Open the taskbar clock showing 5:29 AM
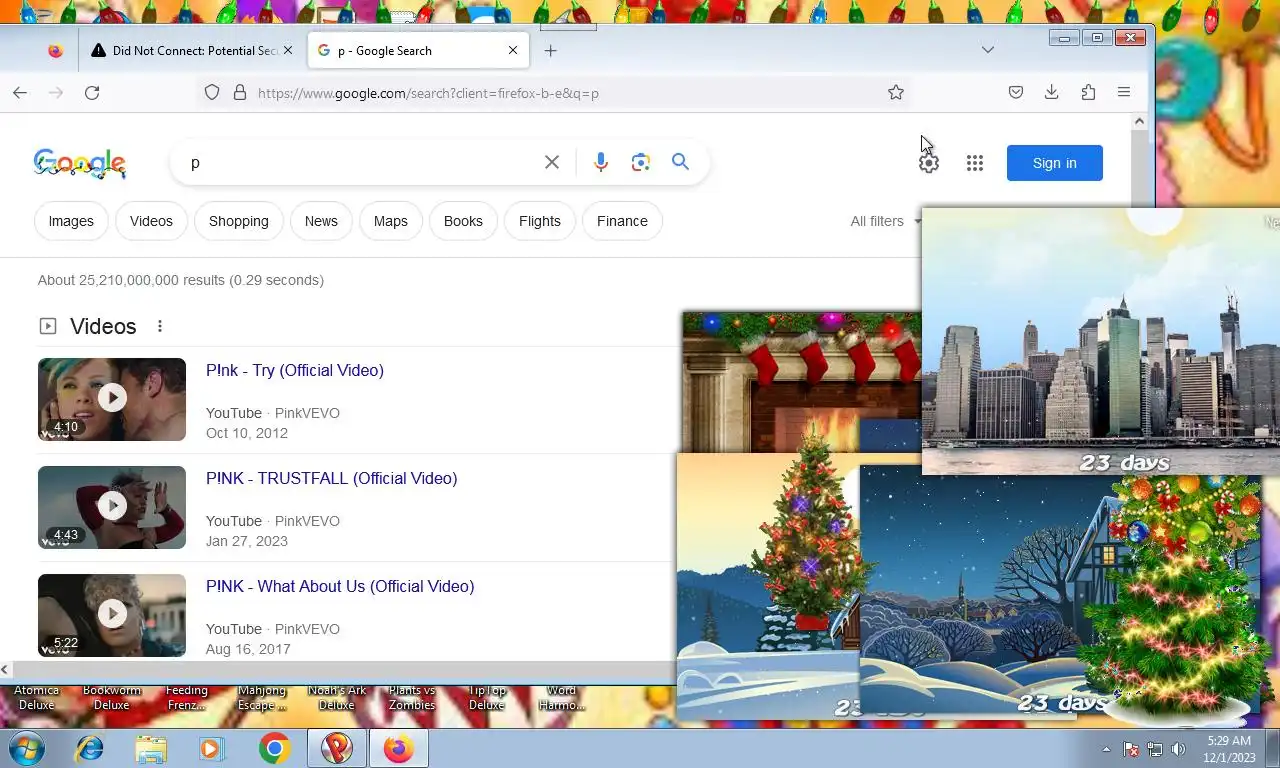The height and width of the screenshot is (768, 1280). [1229, 749]
